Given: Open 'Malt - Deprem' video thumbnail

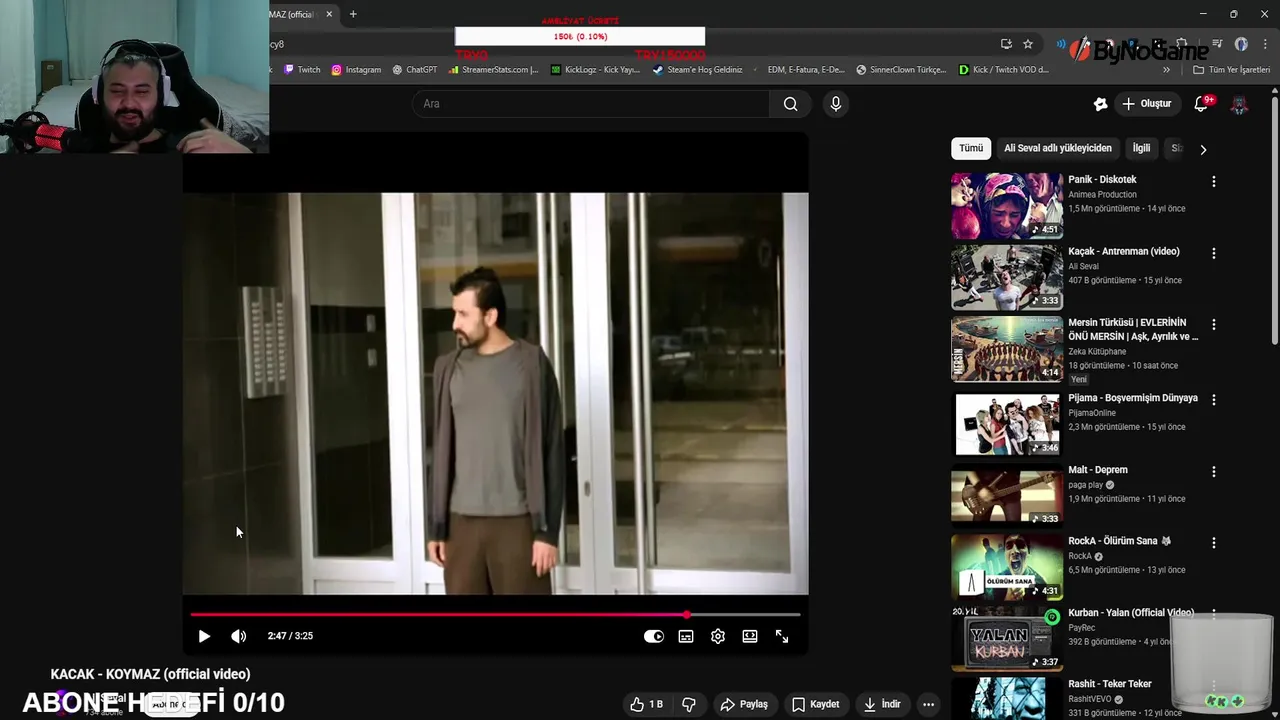Looking at the screenshot, I should click(x=1007, y=495).
